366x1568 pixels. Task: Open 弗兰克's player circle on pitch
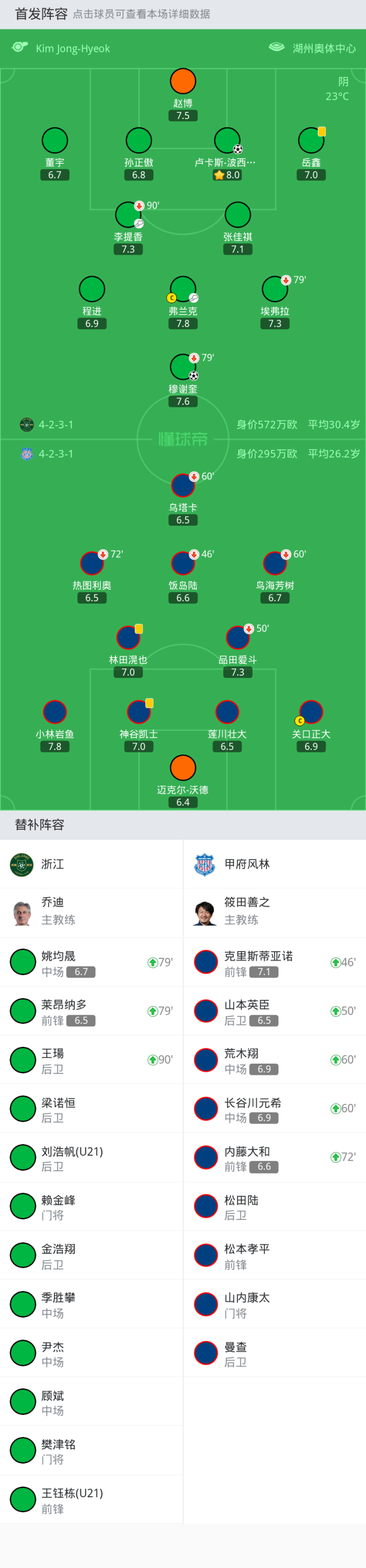[x=183, y=289]
